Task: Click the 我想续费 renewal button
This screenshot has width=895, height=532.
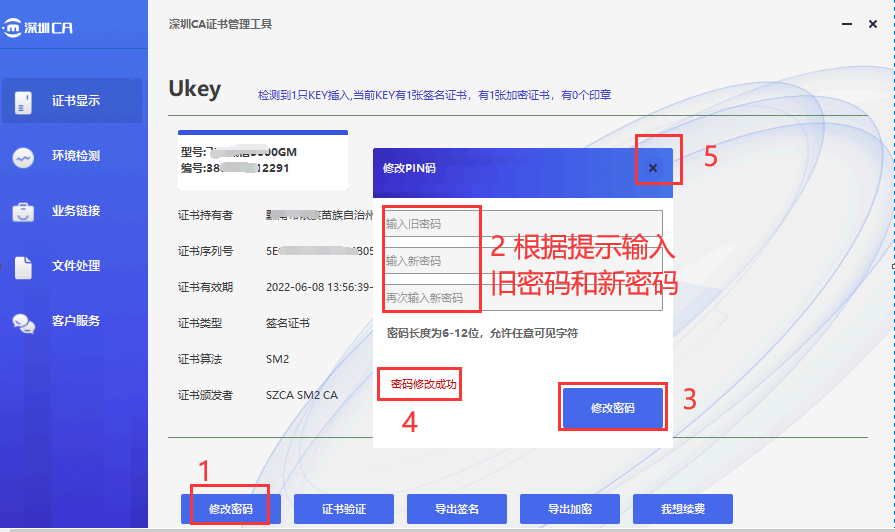Action: pyautogui.click(x=683, y=509)
